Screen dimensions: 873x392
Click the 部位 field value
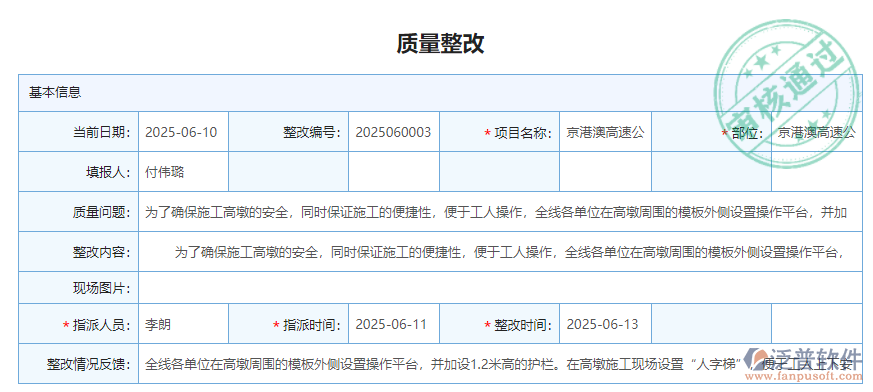click(x=817, y=132)
